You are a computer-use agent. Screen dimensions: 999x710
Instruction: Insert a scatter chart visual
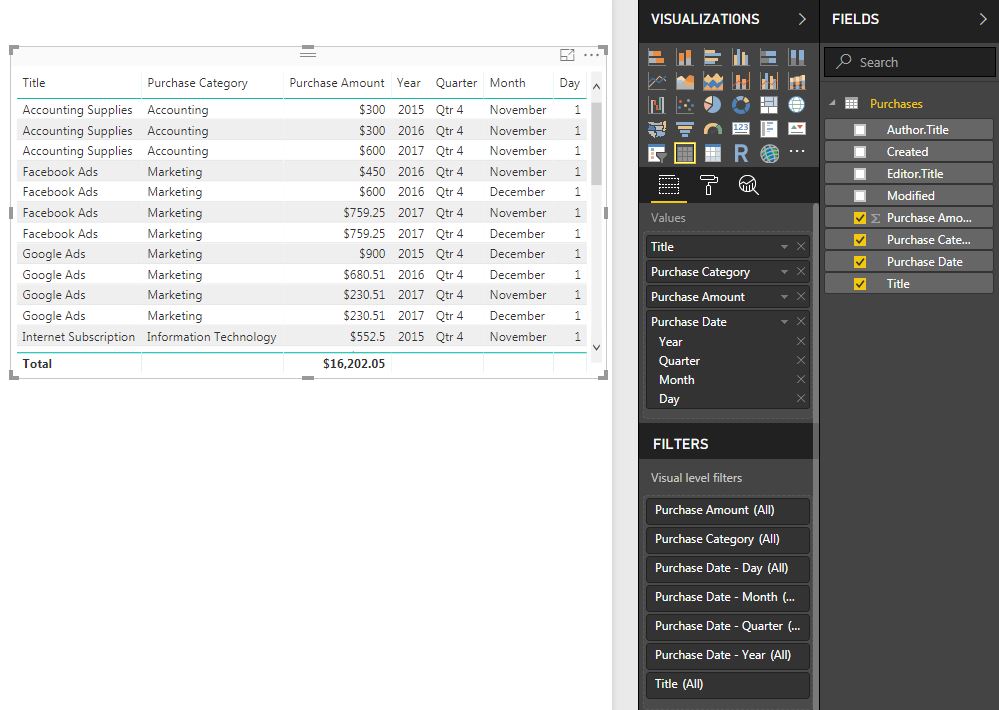click(x=685, y=105)
